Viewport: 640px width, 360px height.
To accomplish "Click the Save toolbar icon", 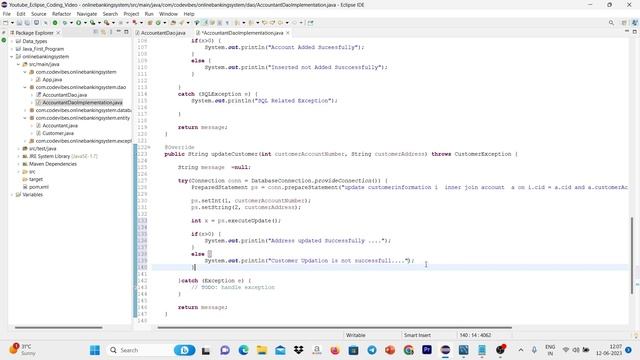I will [x=19, y=23].
